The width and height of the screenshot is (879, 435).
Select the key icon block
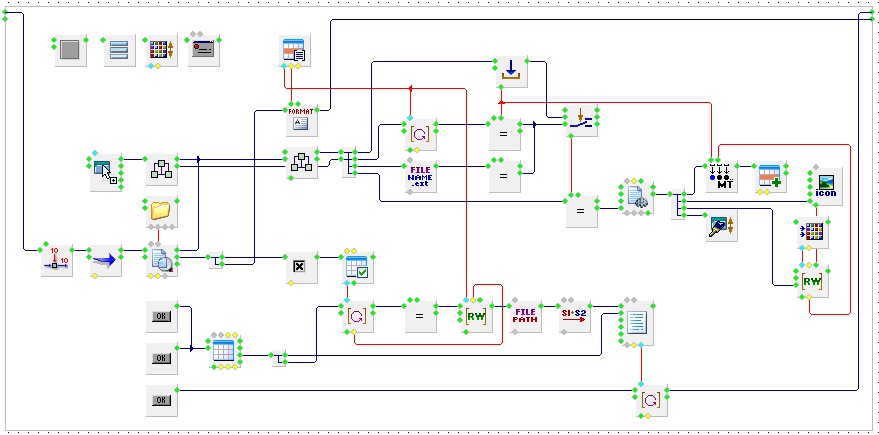pos(720,225)
